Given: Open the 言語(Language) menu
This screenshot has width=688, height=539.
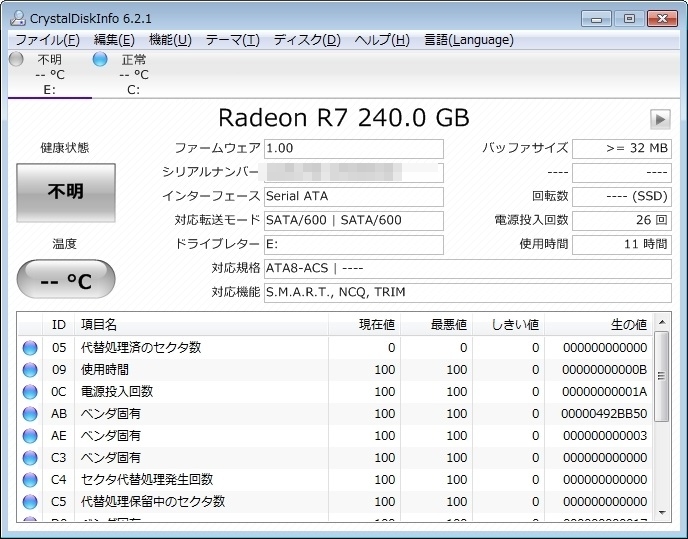Looking at the screenshot, I should (468, 40).
